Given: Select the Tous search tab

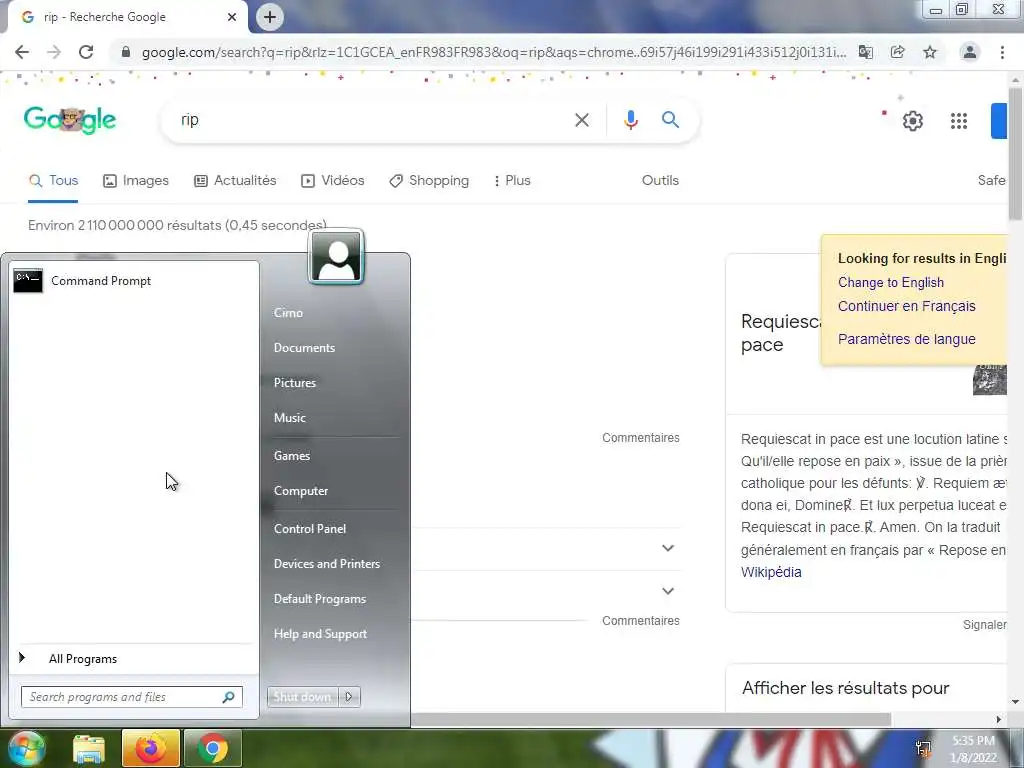Looking at the screenshot, I should [x=54, y=181].
